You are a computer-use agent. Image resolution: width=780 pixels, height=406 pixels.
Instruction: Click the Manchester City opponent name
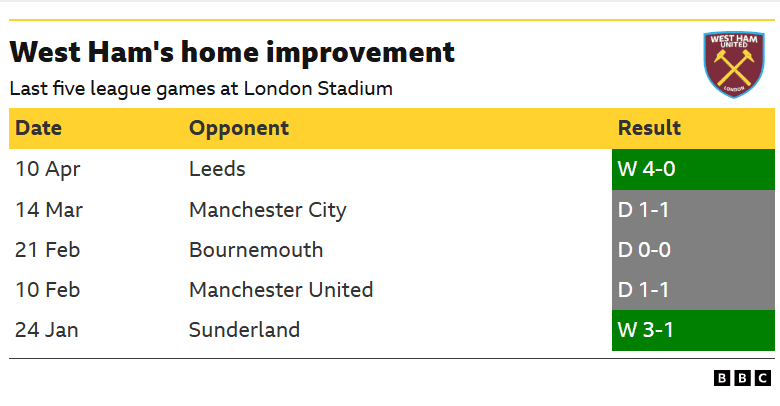267,210
